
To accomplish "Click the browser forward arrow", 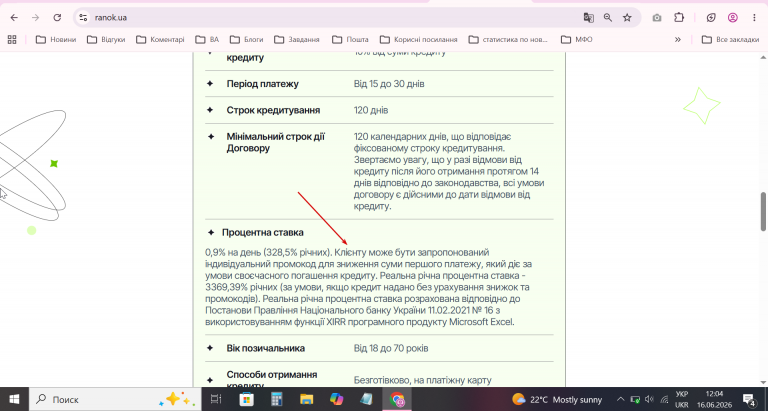I will [x=35, y=18].
